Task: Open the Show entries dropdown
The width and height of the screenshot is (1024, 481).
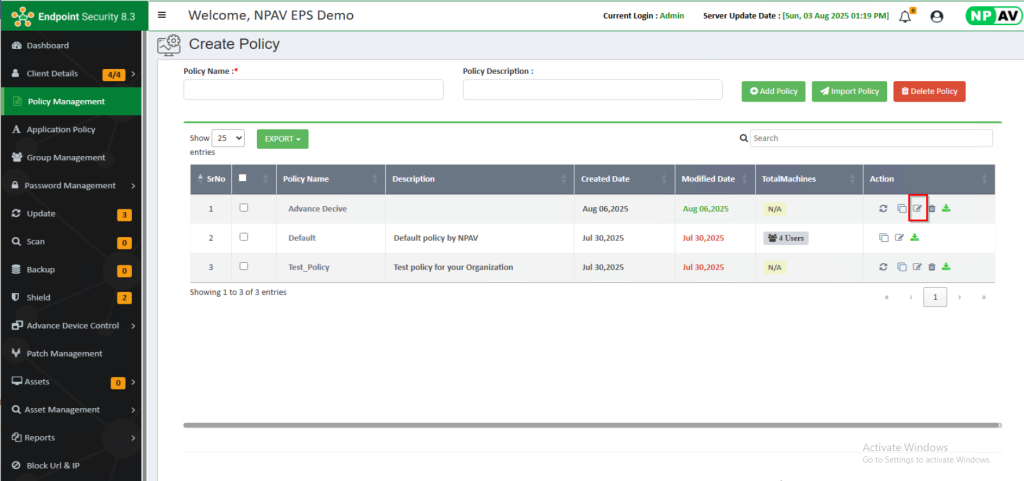Action: click(228, 139)
